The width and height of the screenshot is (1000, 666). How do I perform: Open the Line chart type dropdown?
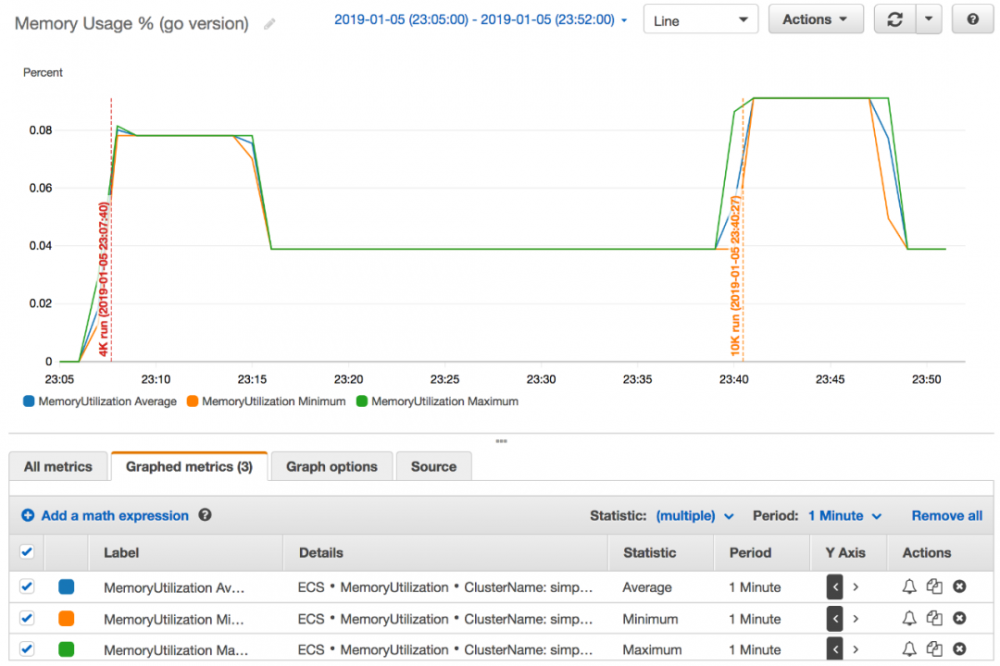point(700,20)
